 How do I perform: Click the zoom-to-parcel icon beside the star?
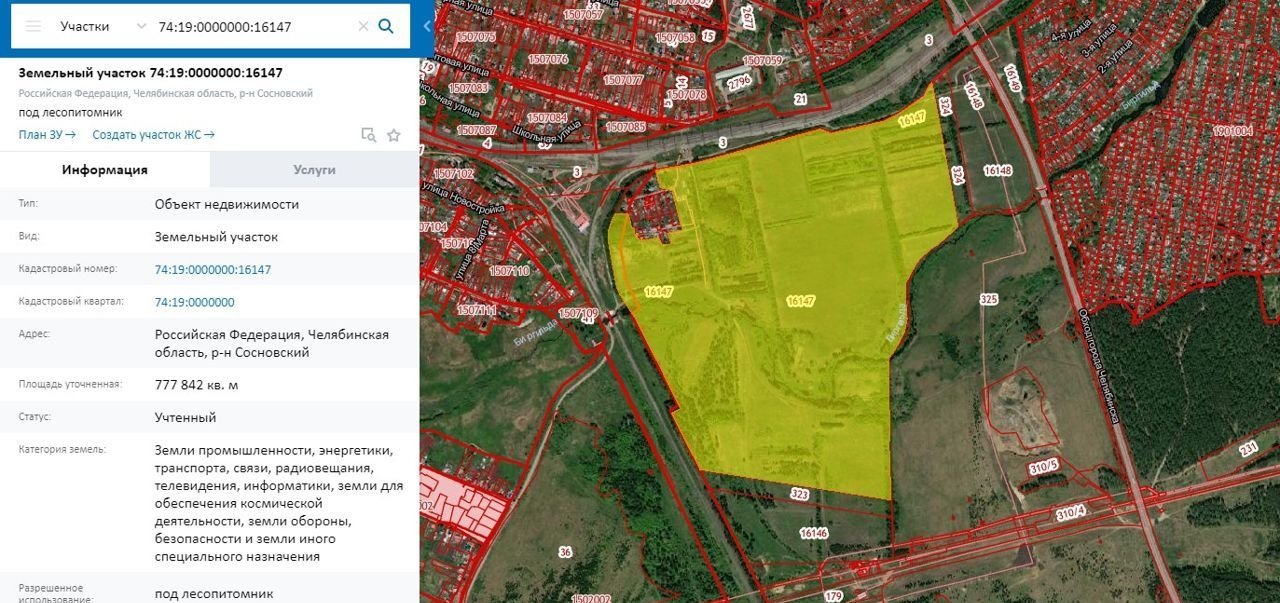click(x=368, y=135)
